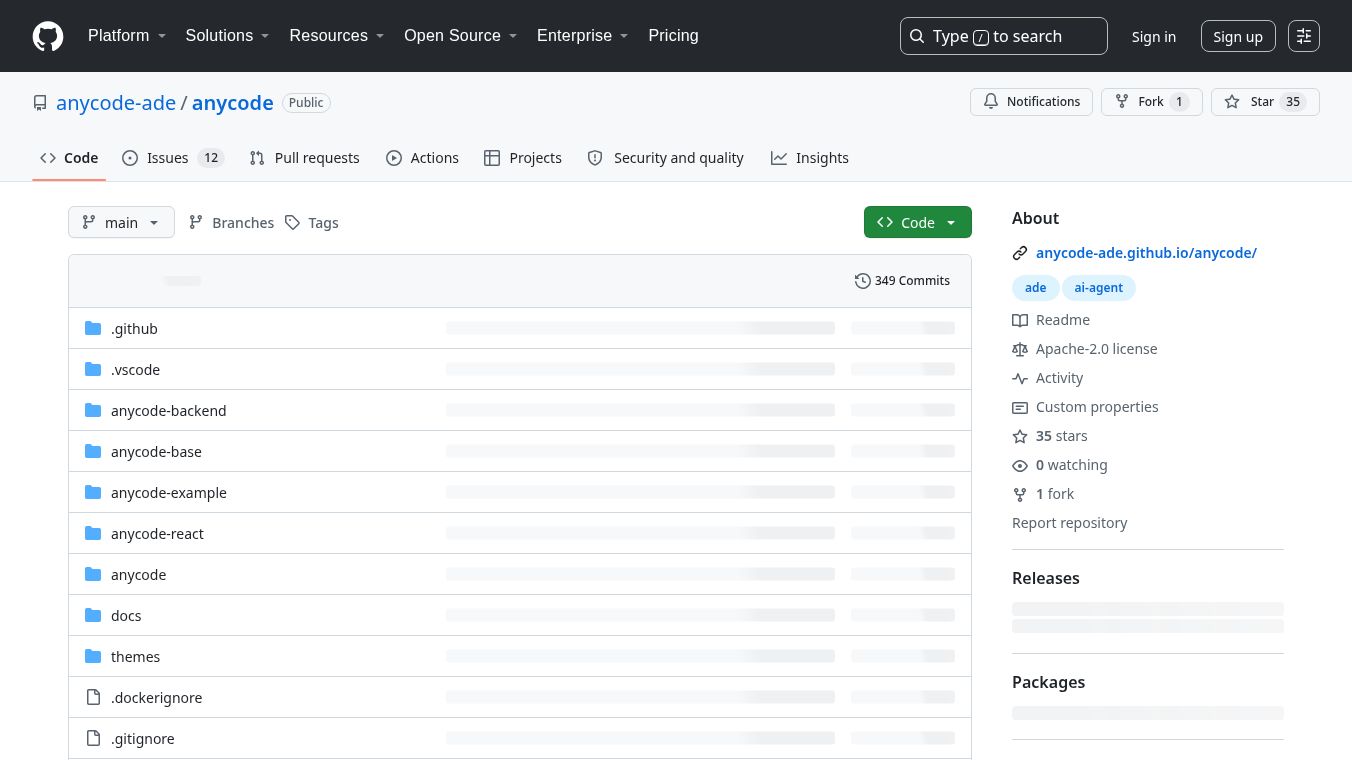Click the anycode-base folder icon
This screenshot has width=1352, height=760.
click(x=93, y=451)
